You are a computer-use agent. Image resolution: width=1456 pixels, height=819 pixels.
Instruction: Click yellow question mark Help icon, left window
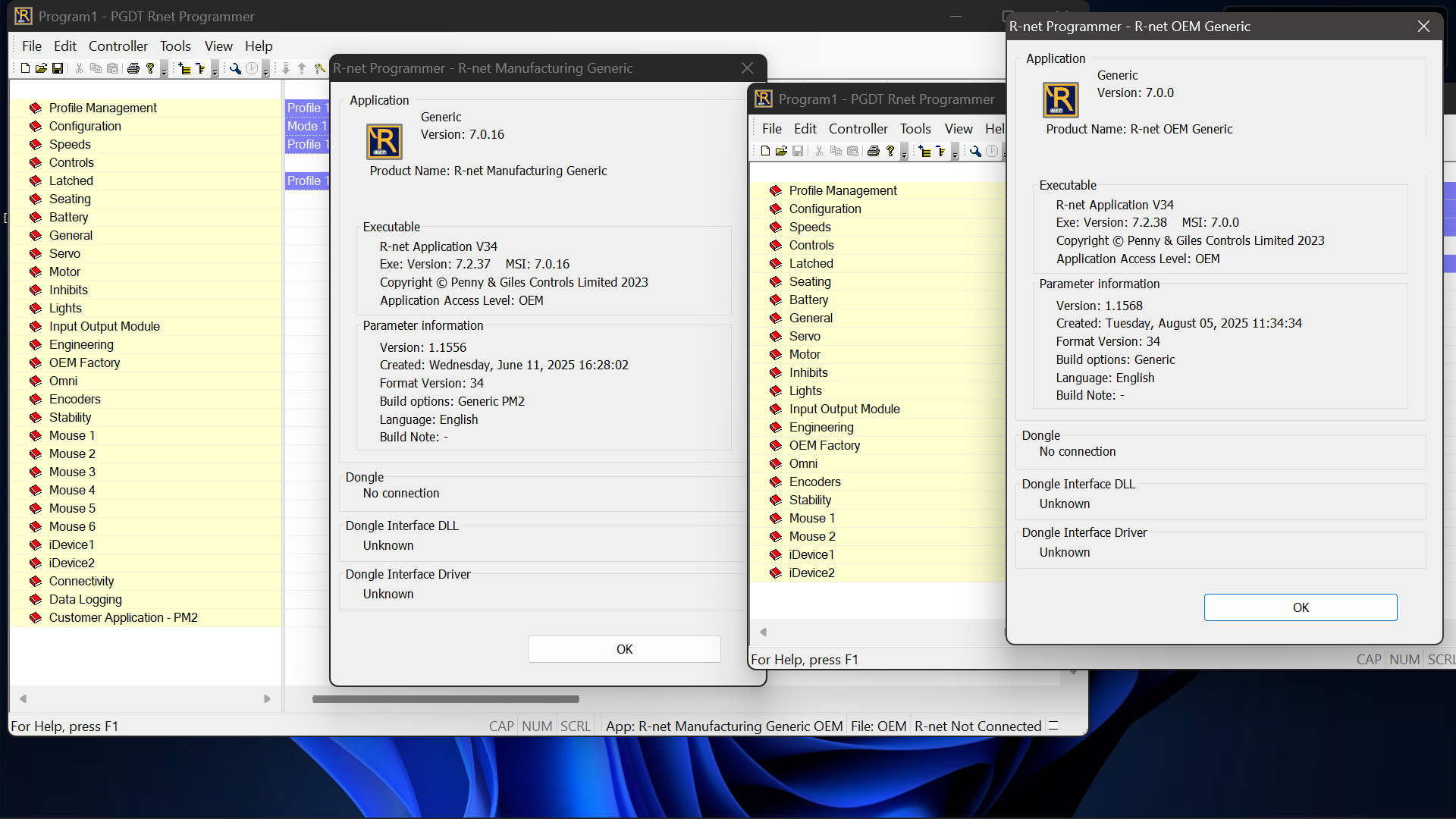pyautogui.click(x=150, y=69)
